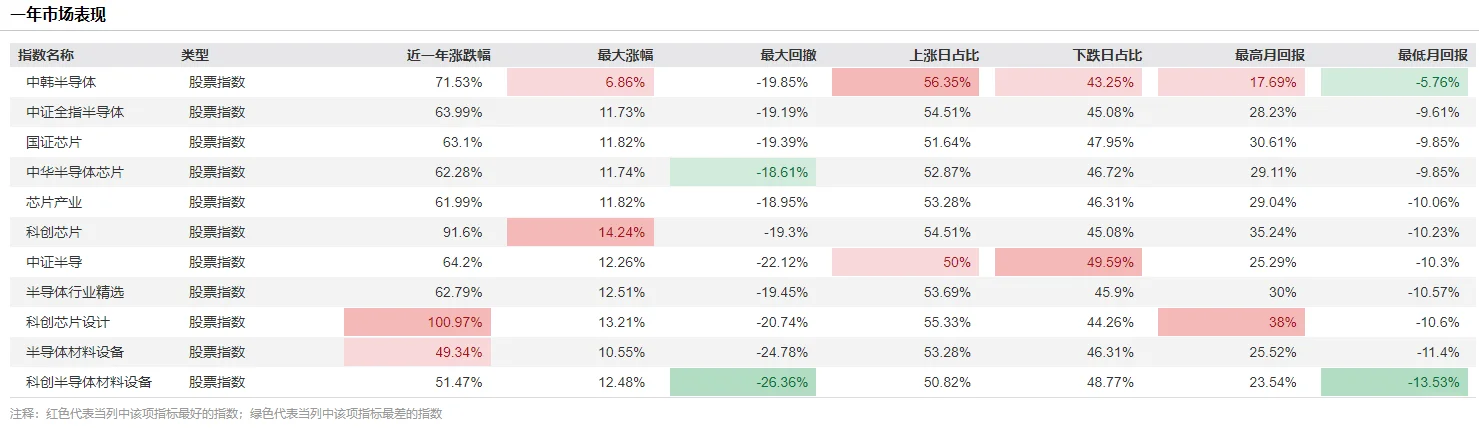Click the highlighted 38% highest monthly return

click(x=1231, y=323)
